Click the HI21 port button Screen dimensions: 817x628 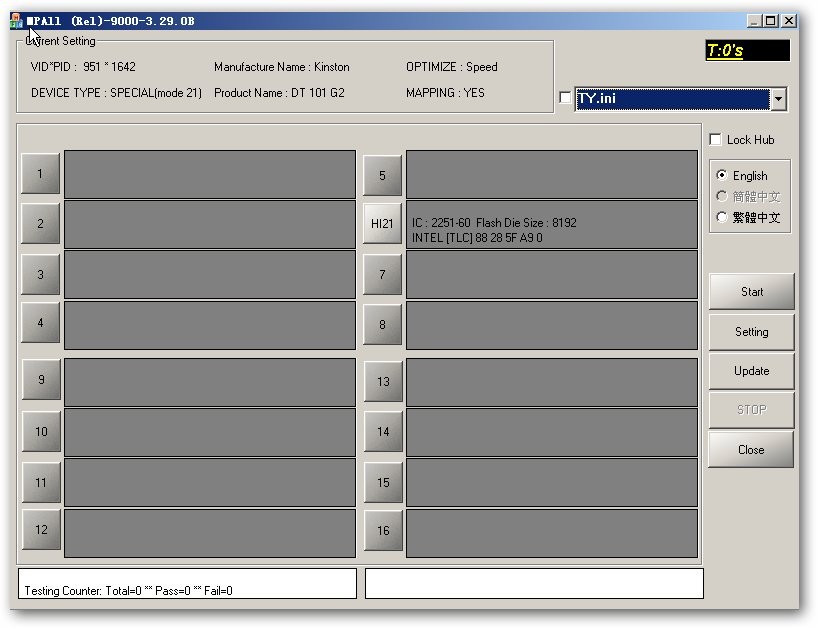382,224
